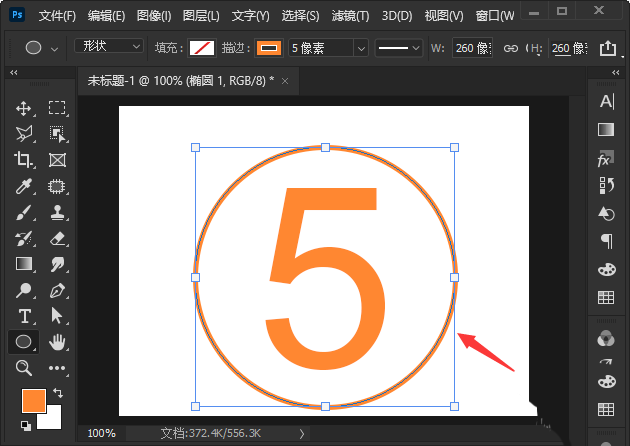Choose the Horizontal Type tool
The image size is (630, 446).
24,316
